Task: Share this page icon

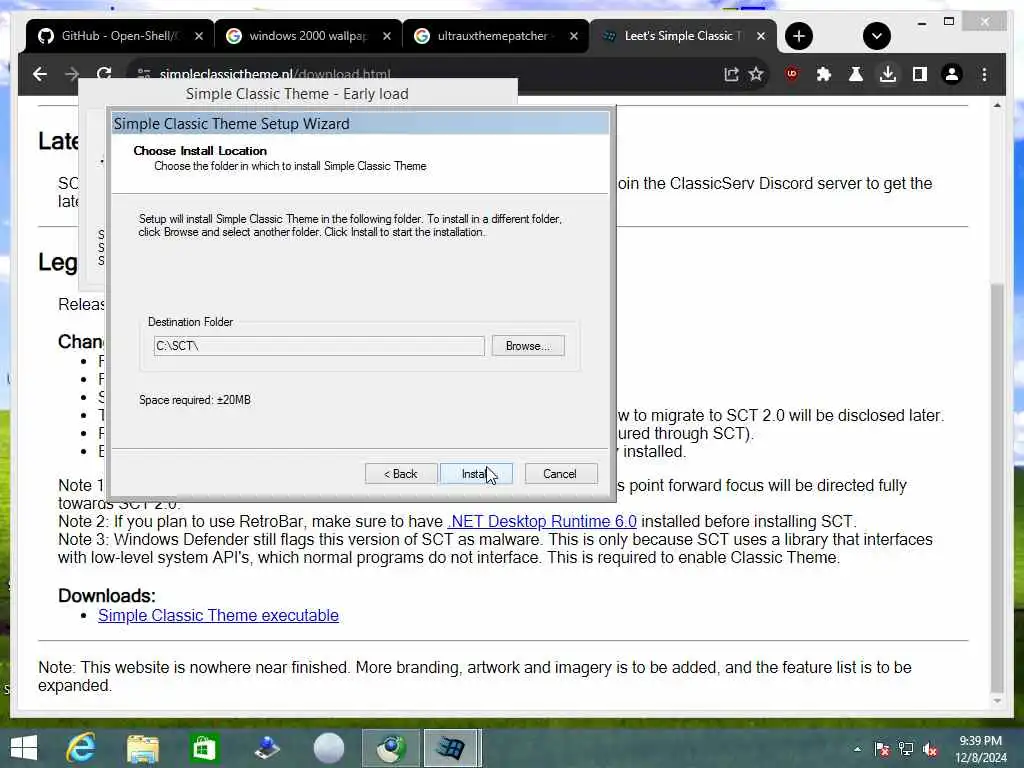Action: (731, 74)
